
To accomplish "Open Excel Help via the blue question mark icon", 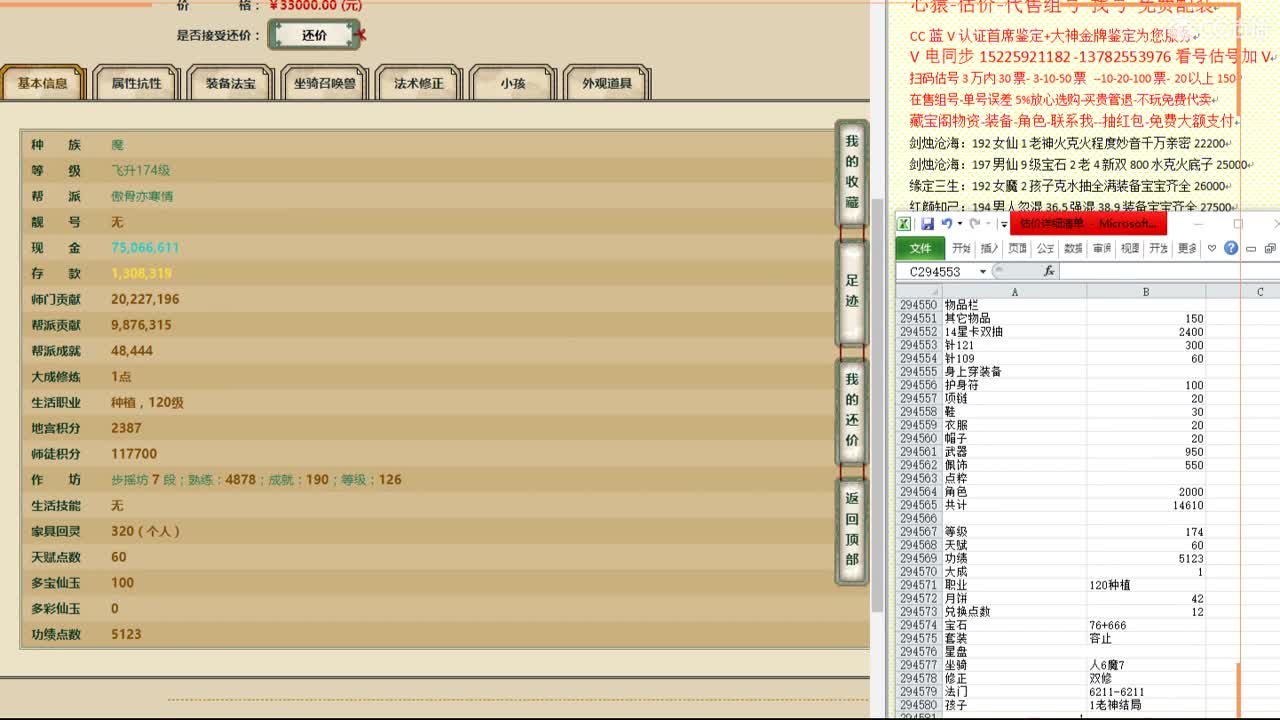I will coord(1231,248).
